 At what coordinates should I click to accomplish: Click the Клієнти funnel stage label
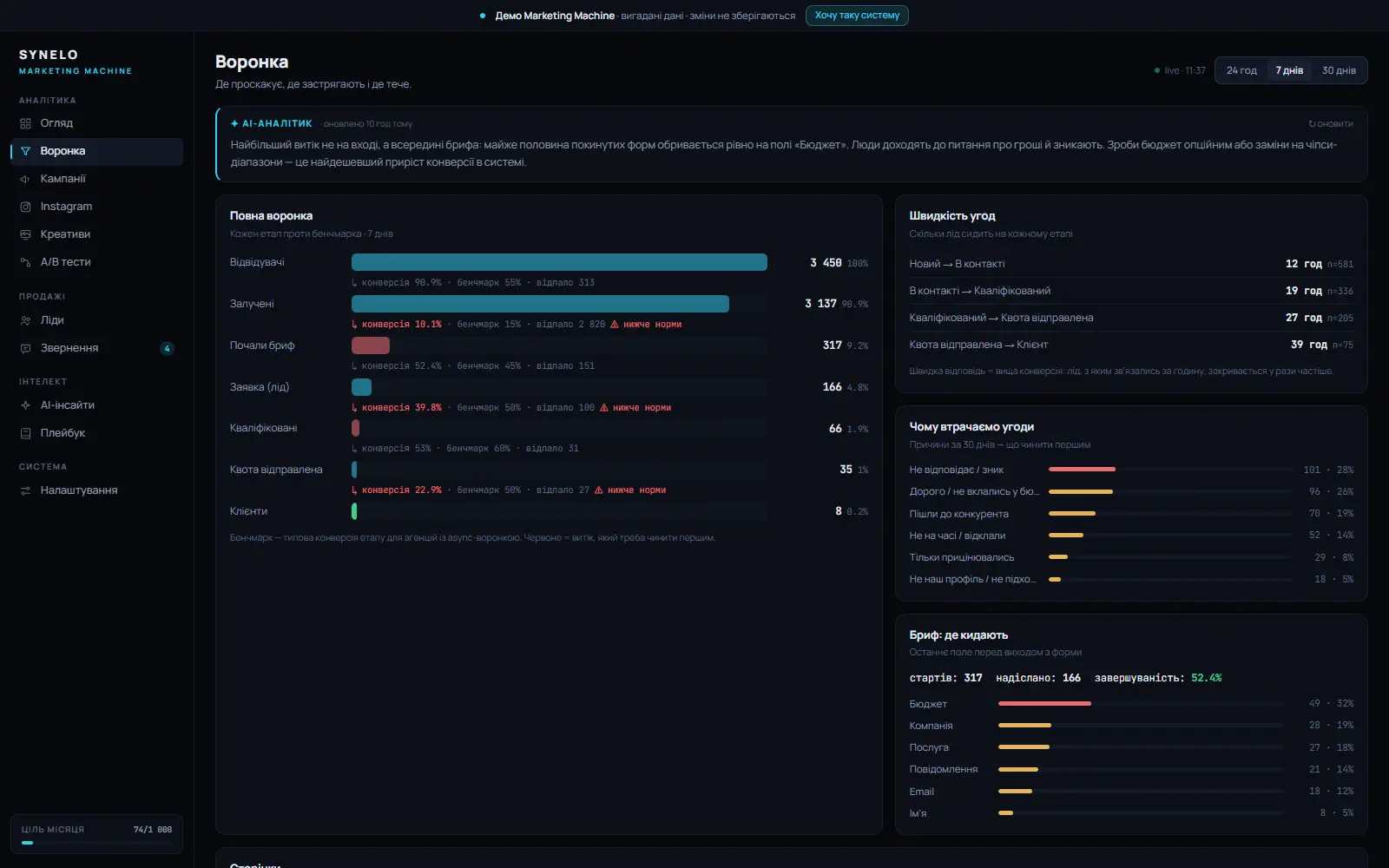(248, 511)
